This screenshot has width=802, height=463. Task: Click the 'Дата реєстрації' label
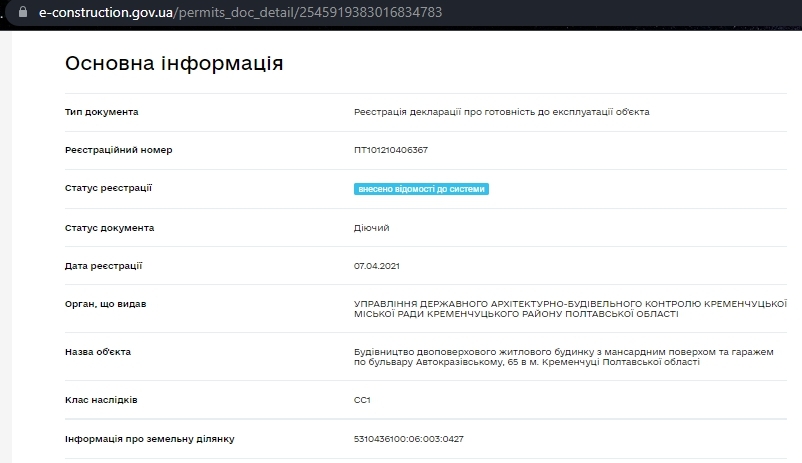[x=103, y=266]
